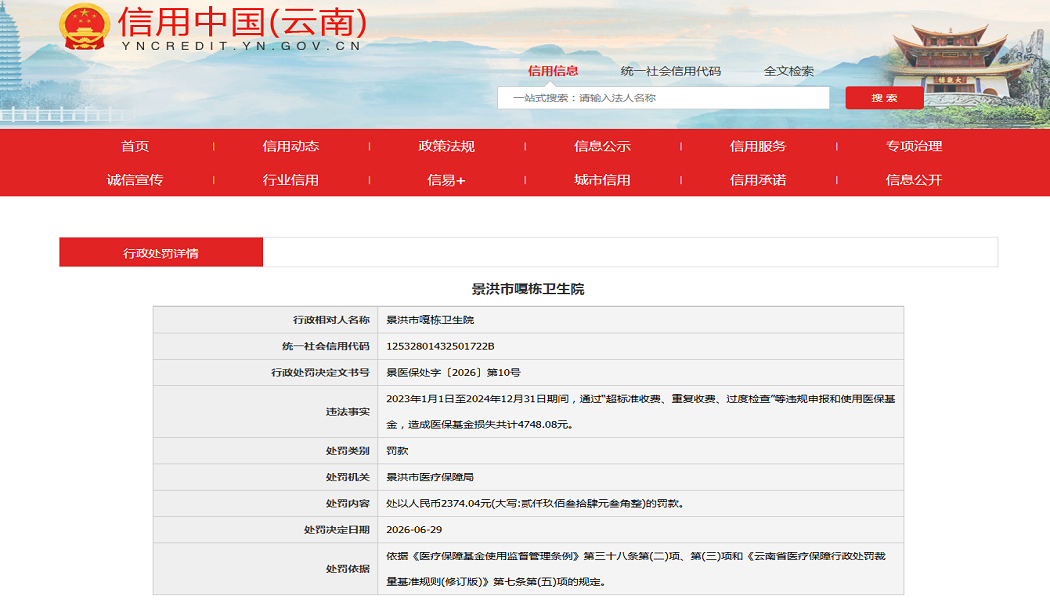This screenshot has width=1050, height=610.
Task: Click the 处罚类别 label cell
Action: [x=266, y=451]
